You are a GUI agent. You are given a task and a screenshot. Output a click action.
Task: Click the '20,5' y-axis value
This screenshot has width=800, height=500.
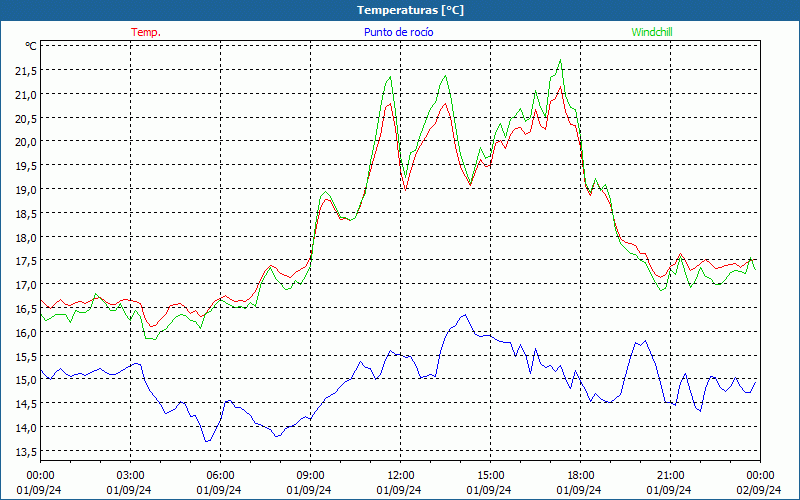(26, 119)
